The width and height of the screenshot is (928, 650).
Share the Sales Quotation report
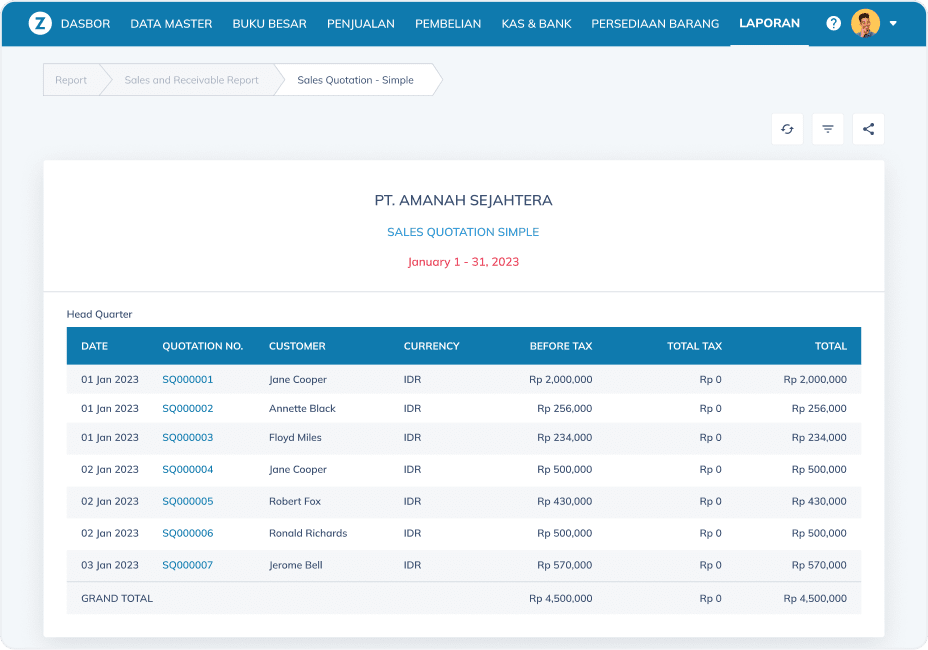tap(868, 129)
